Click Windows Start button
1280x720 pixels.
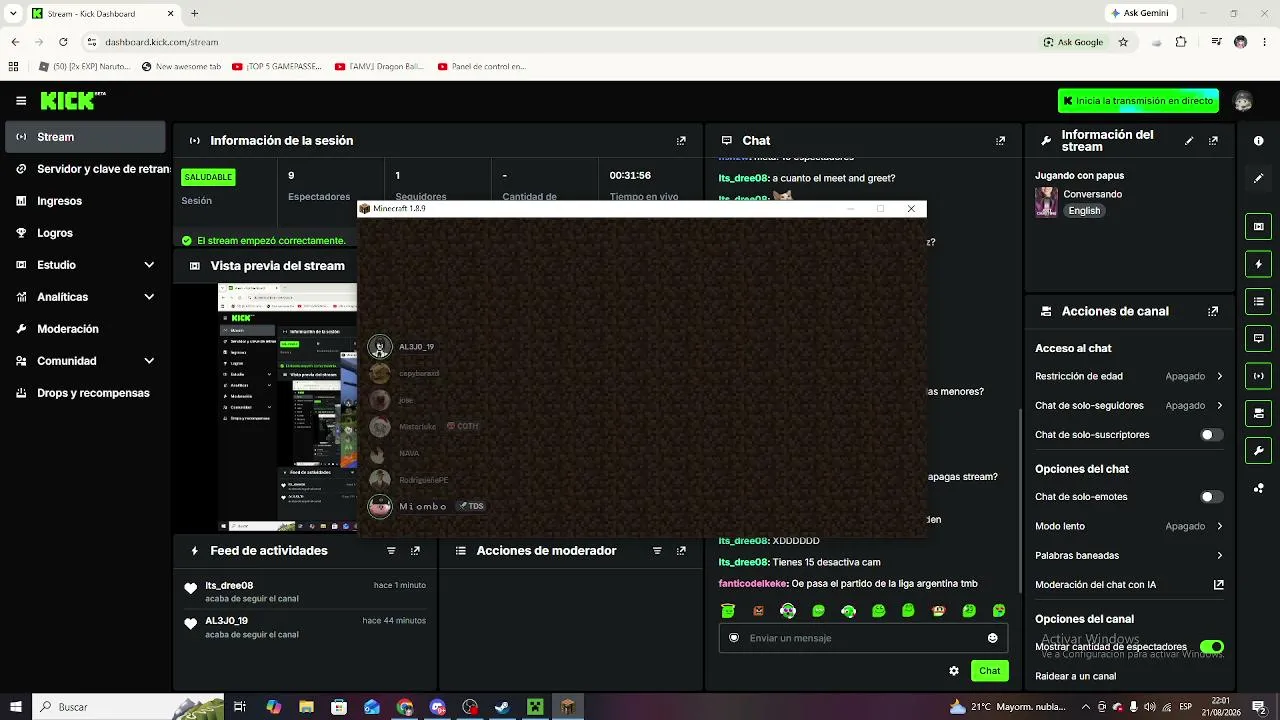coord(16,707)
